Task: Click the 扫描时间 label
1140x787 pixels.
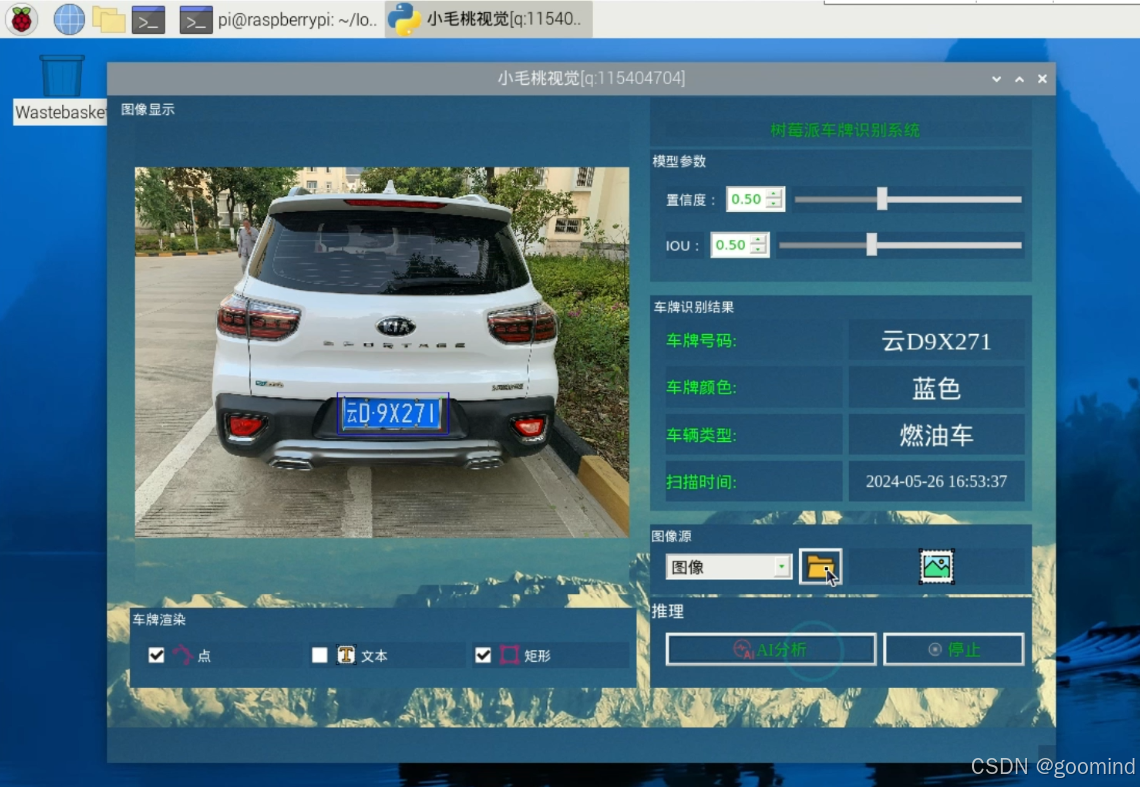Action: click(x=701, y=482)
